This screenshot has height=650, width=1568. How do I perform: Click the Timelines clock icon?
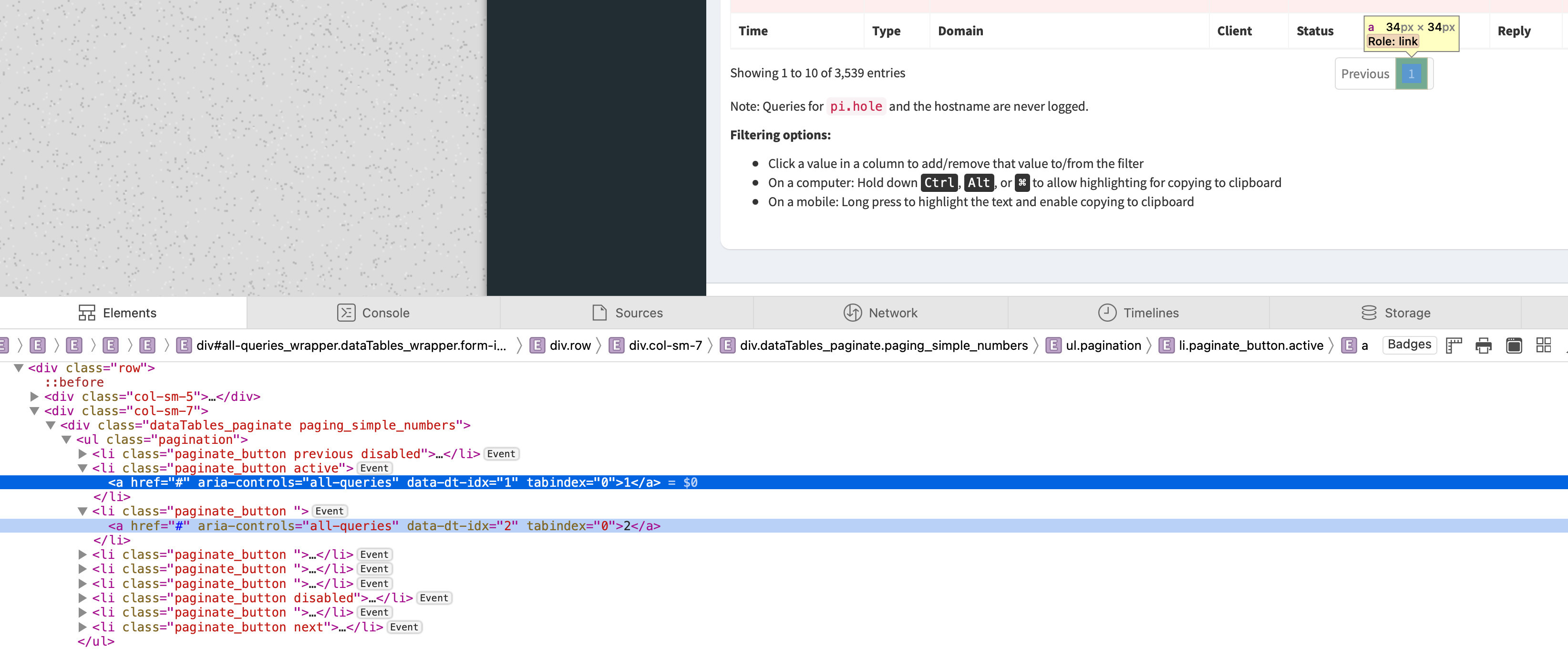coord(1107,313)
